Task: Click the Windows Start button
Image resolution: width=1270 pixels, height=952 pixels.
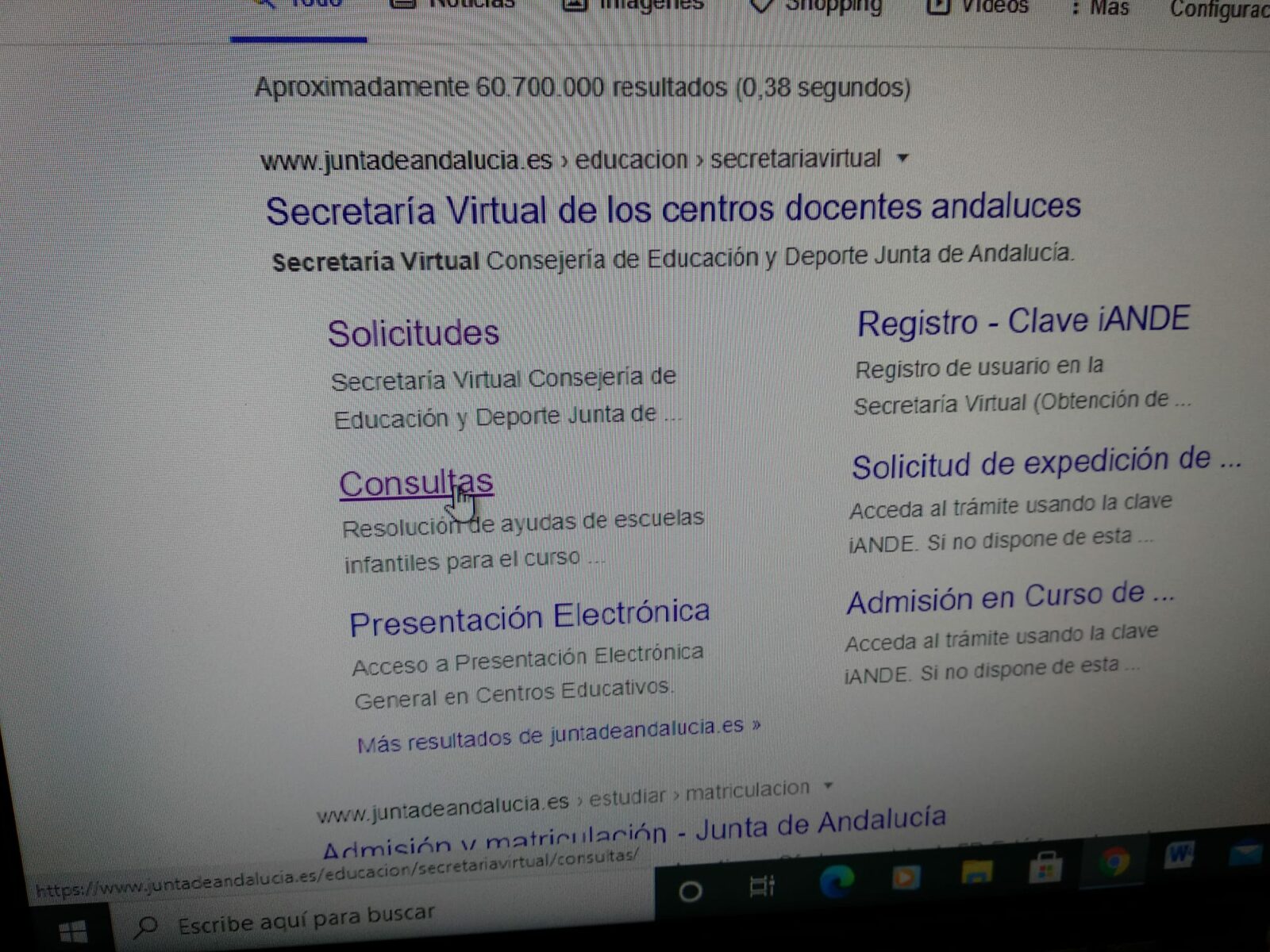Action: tap(74, 934)
